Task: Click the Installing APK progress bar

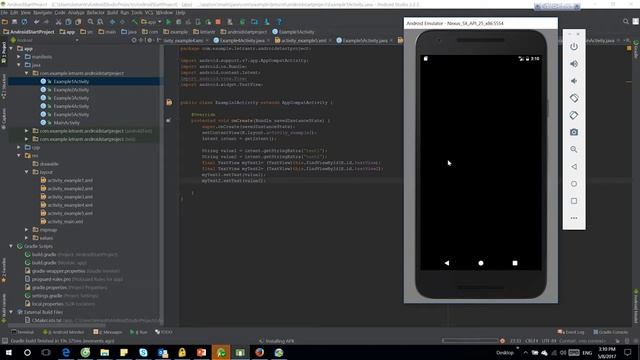Action: [x=470, y=341]
